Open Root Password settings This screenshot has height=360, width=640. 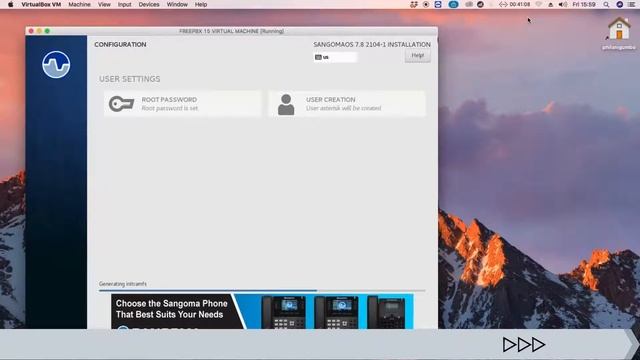click(182, 104)
